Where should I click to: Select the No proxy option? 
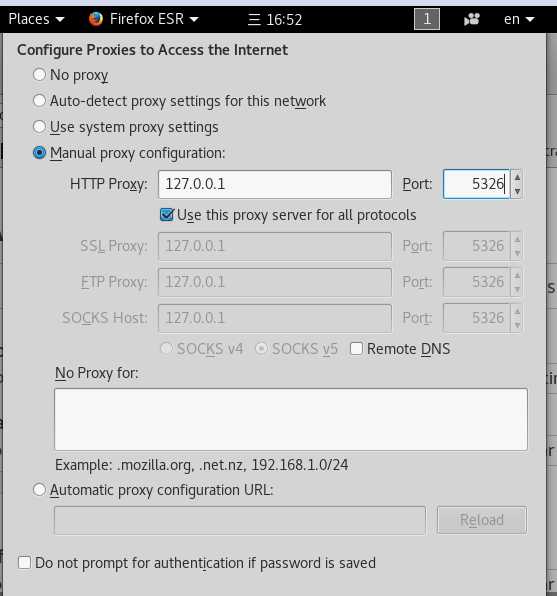[x=39, y=74]
